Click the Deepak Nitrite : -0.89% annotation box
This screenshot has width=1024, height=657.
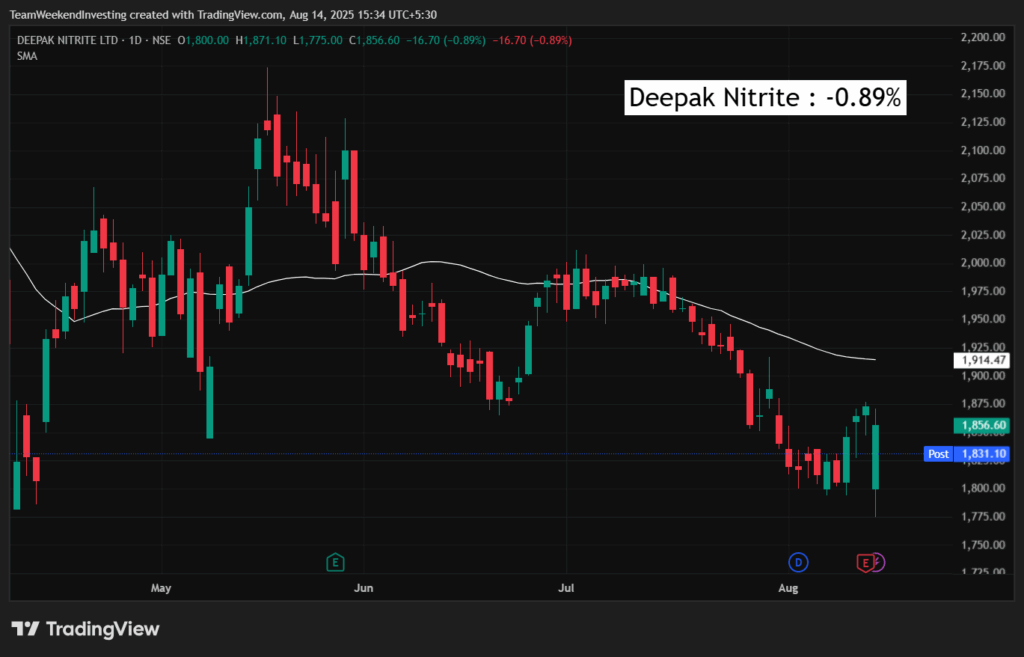click(x=765, y=97)
